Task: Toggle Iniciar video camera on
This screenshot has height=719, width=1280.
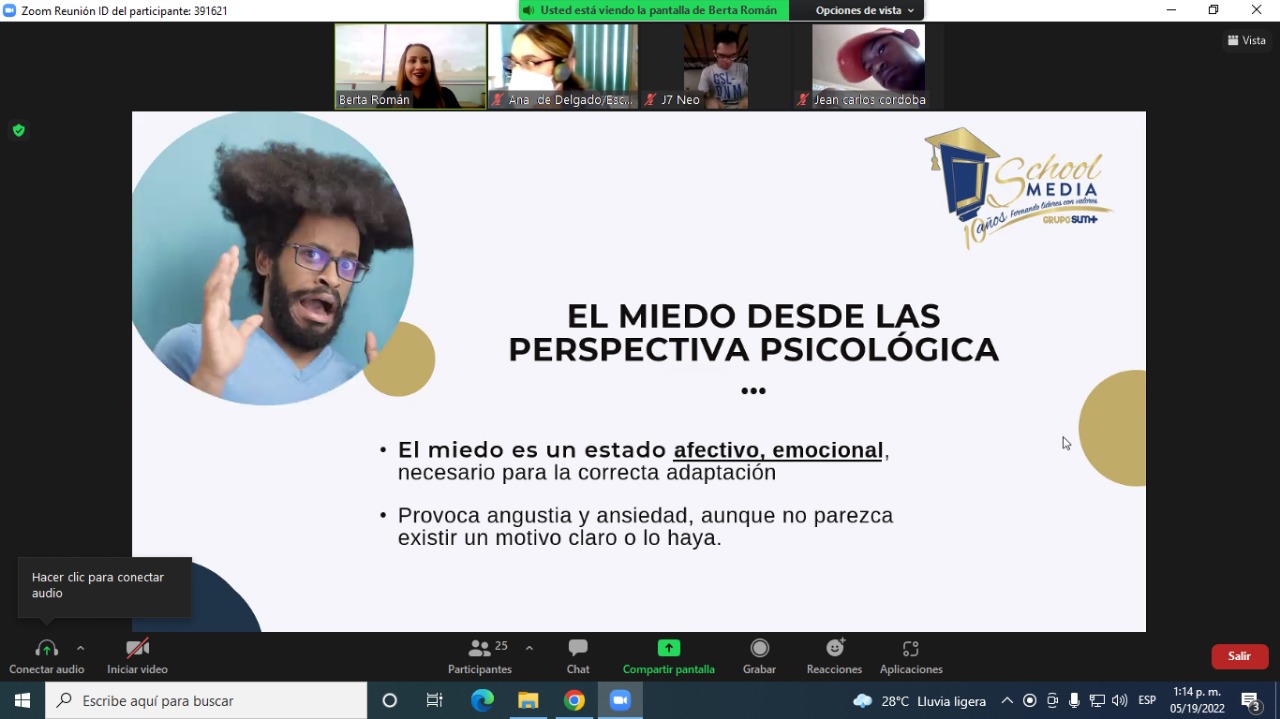Action: pyautogui.click(x=137, y=657)
